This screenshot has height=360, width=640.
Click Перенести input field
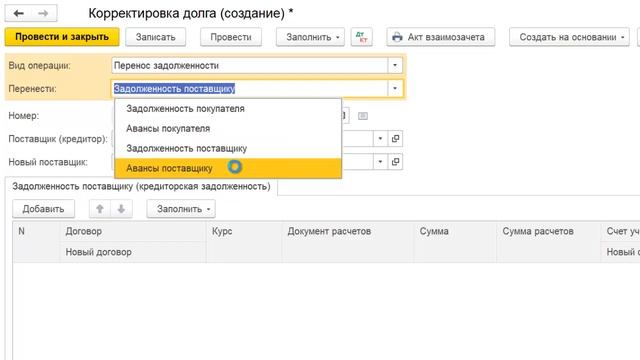tap(249, 89)
